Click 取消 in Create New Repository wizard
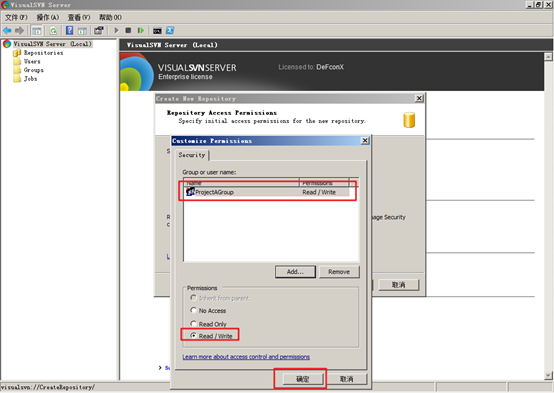The height and width of the screenshot is (393, 554). [x=399, y=285]
